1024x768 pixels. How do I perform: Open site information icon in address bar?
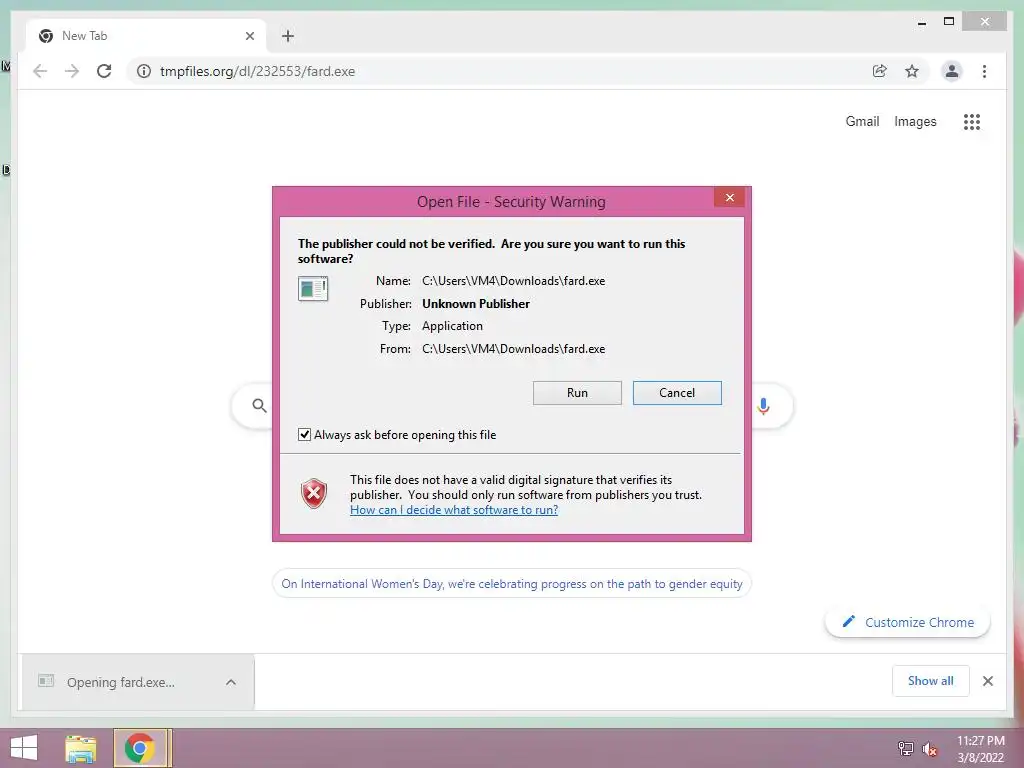(x=144, y=71)
